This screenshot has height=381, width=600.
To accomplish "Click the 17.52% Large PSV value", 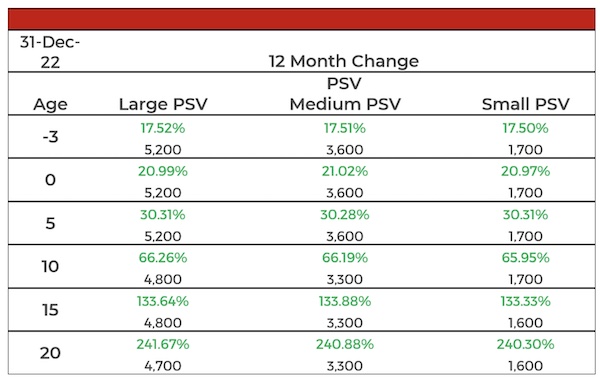I will (163, 128).
